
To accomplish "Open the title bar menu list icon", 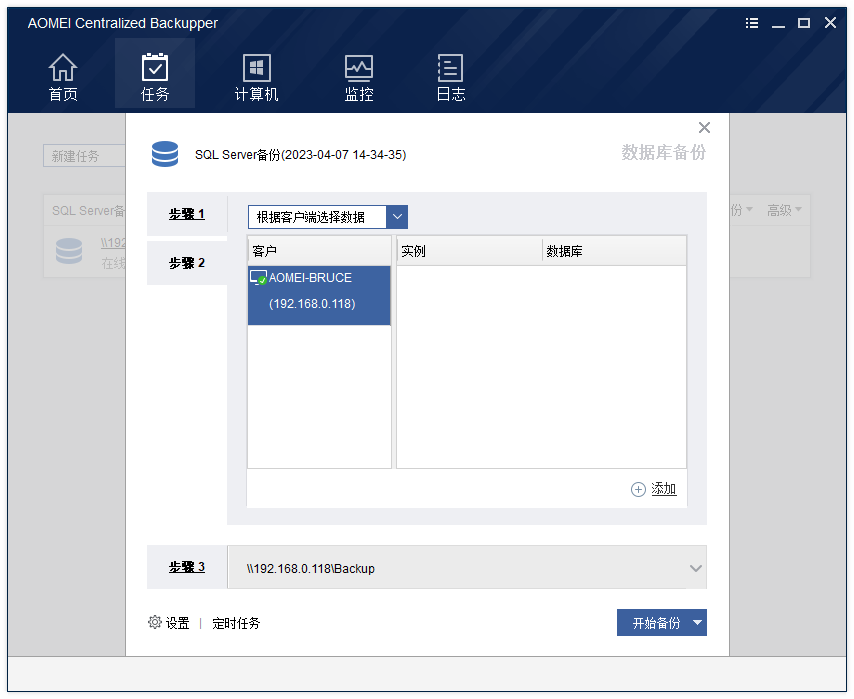I will click(752, 23).
